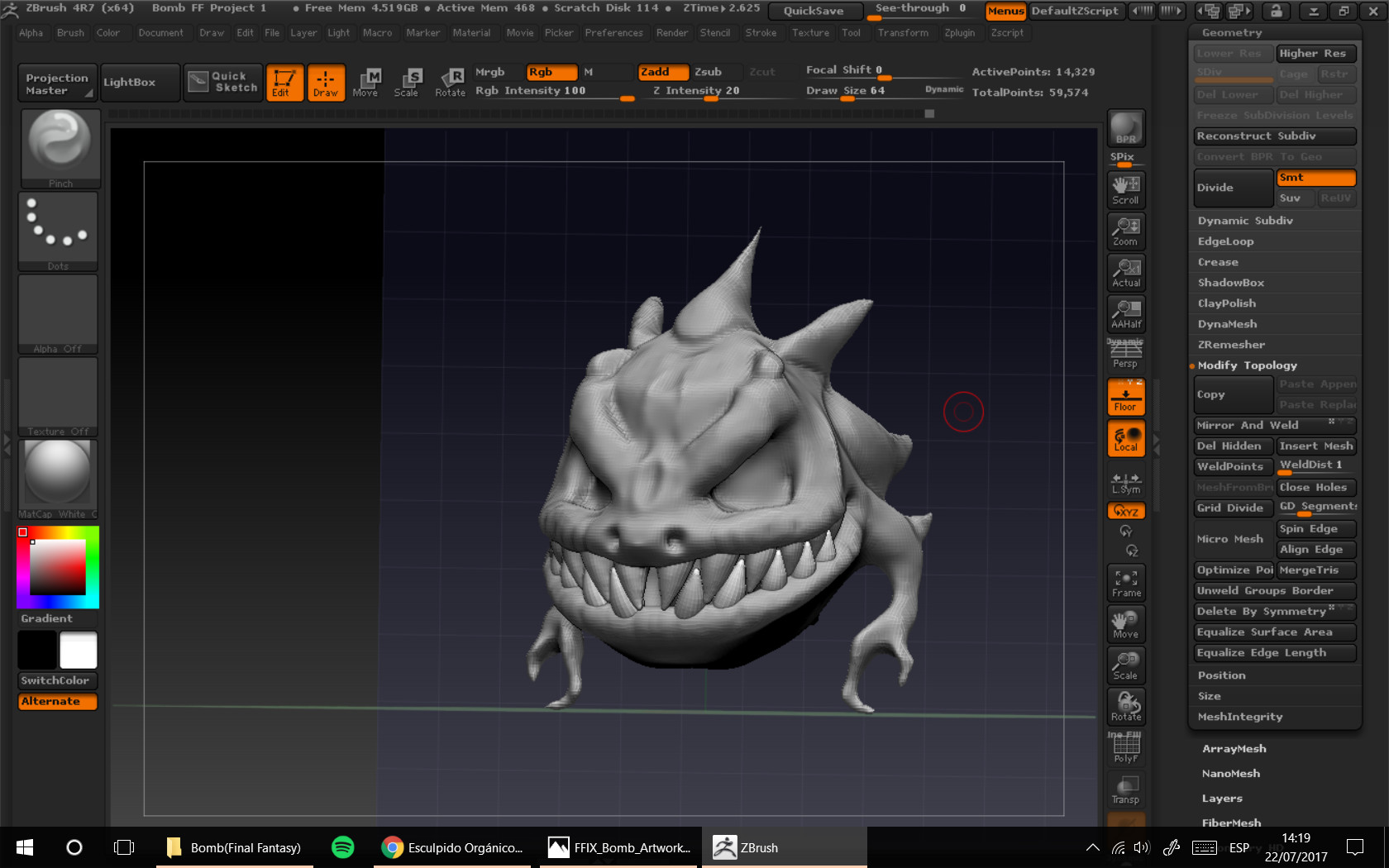Open Task View on the taskbar
This screenshot has width=1389, height=868.
124,847
